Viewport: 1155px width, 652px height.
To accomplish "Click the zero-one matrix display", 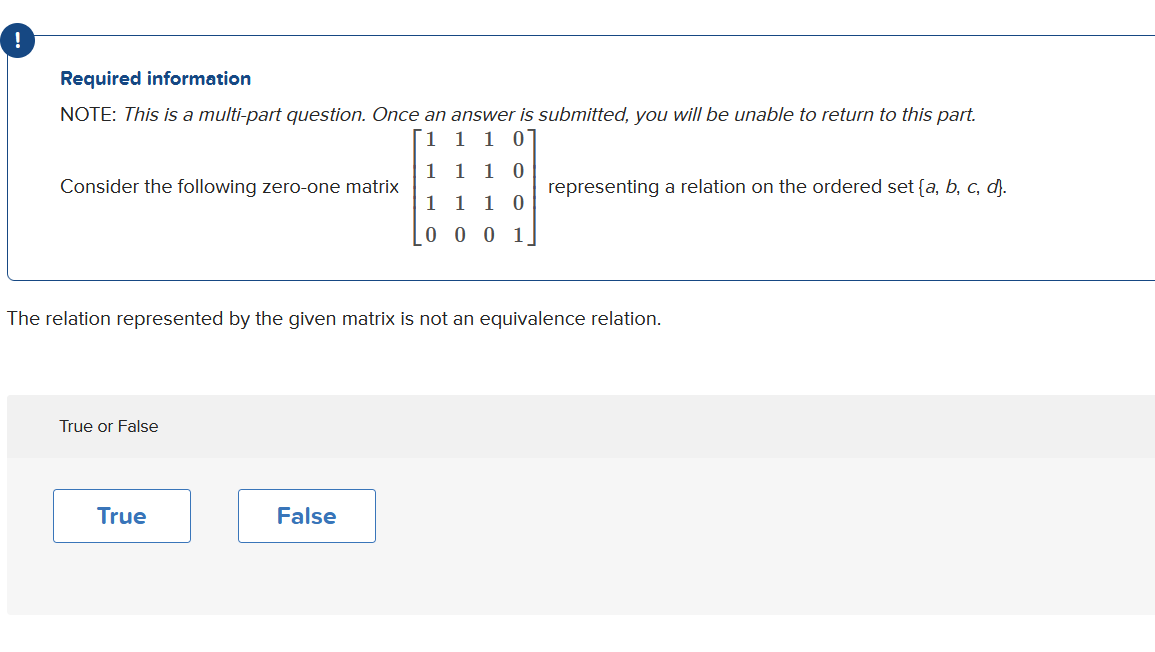I will tap(474, 186).
